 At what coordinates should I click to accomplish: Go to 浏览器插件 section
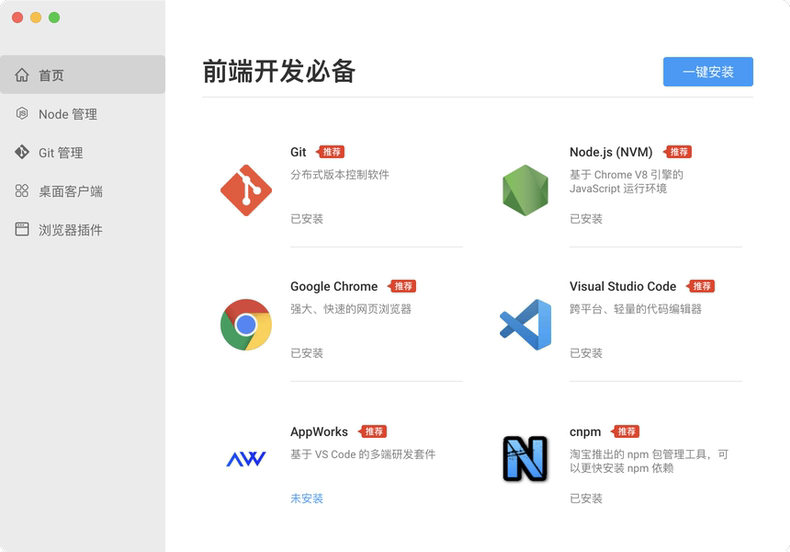83,230
